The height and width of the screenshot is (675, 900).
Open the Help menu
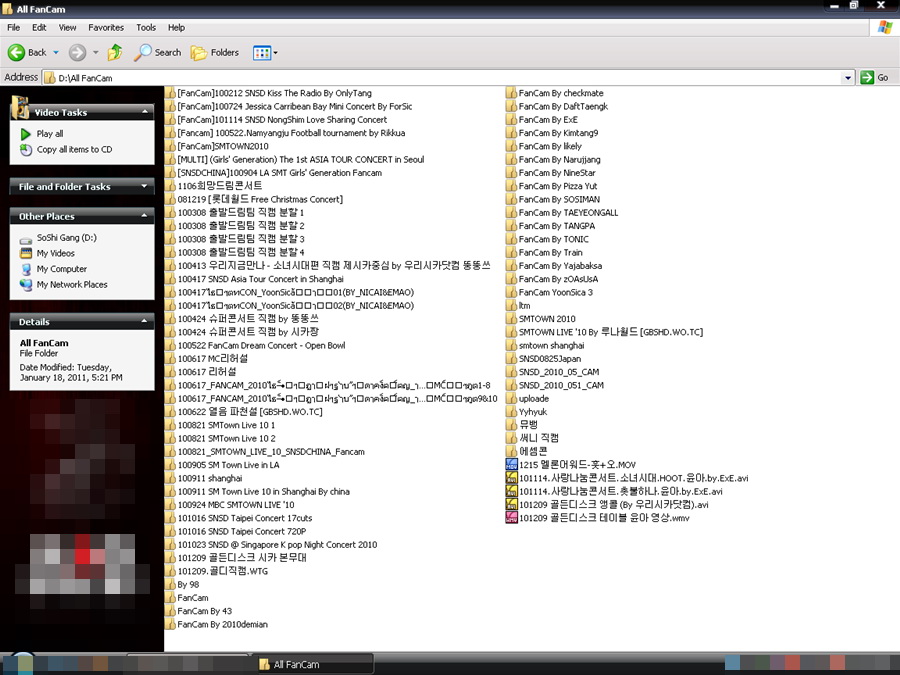click(x=176, y=28)
